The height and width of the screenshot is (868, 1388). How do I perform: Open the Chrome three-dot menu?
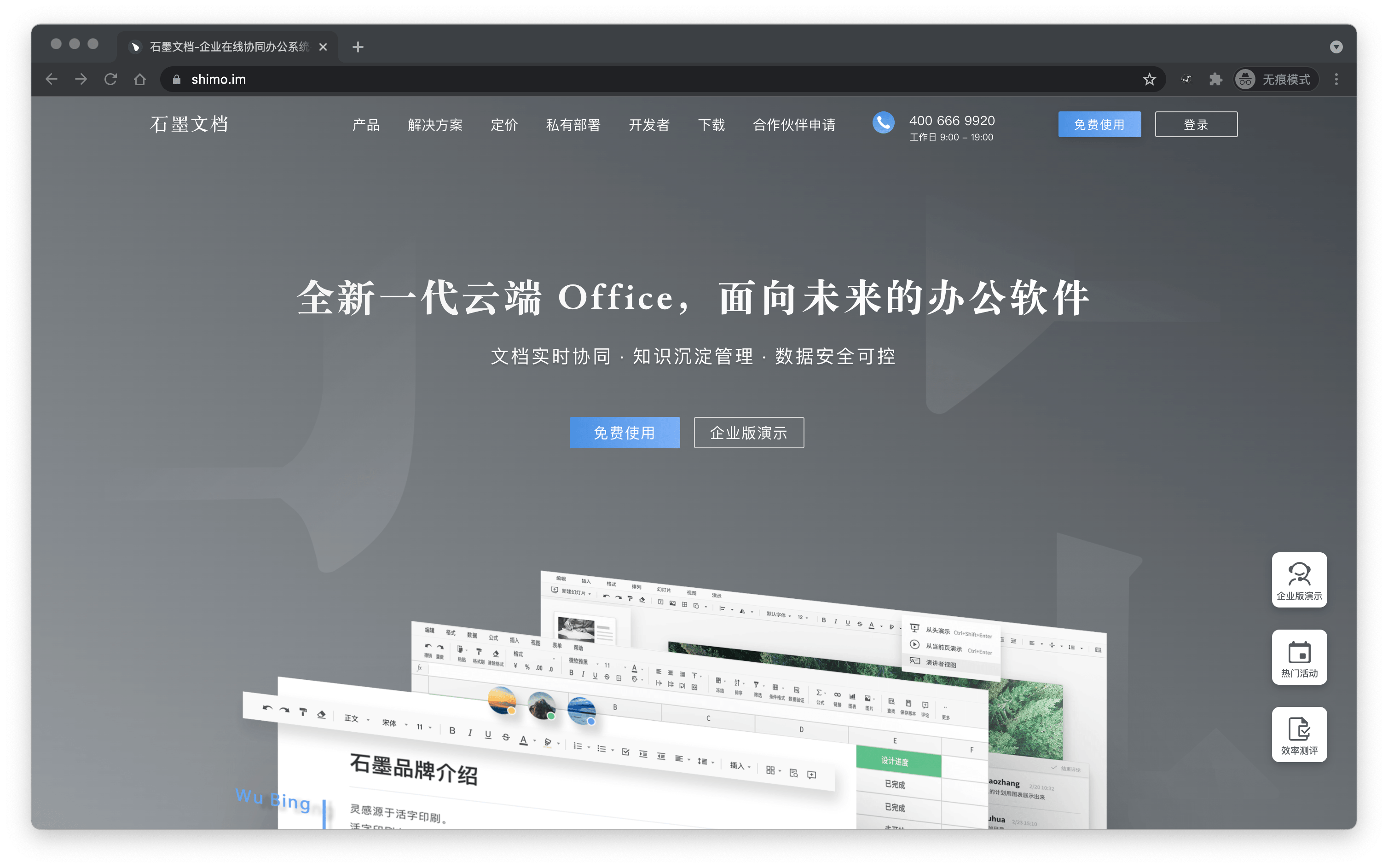(x=1336, y=79)
